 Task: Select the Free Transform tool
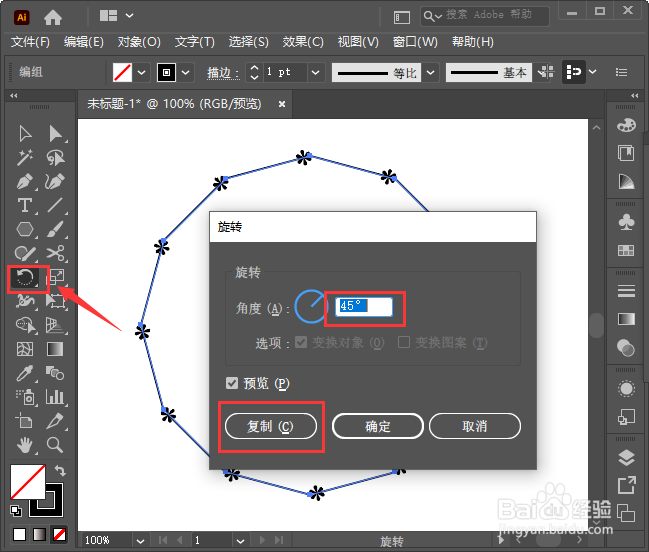coord(55,301)
